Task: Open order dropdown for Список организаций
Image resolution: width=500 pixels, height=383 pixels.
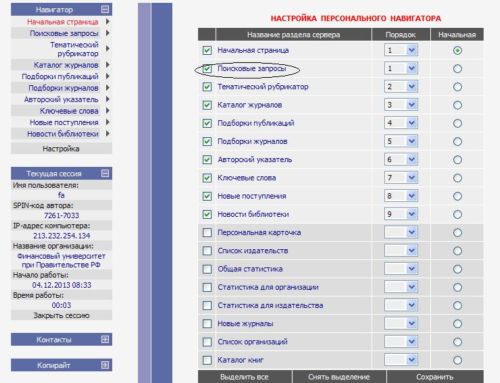Action: pos(401,342)
